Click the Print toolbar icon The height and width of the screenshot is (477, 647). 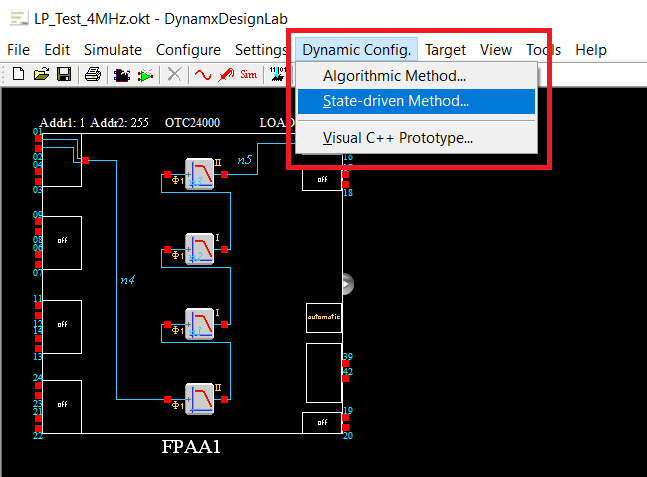[x=93, y=75]
